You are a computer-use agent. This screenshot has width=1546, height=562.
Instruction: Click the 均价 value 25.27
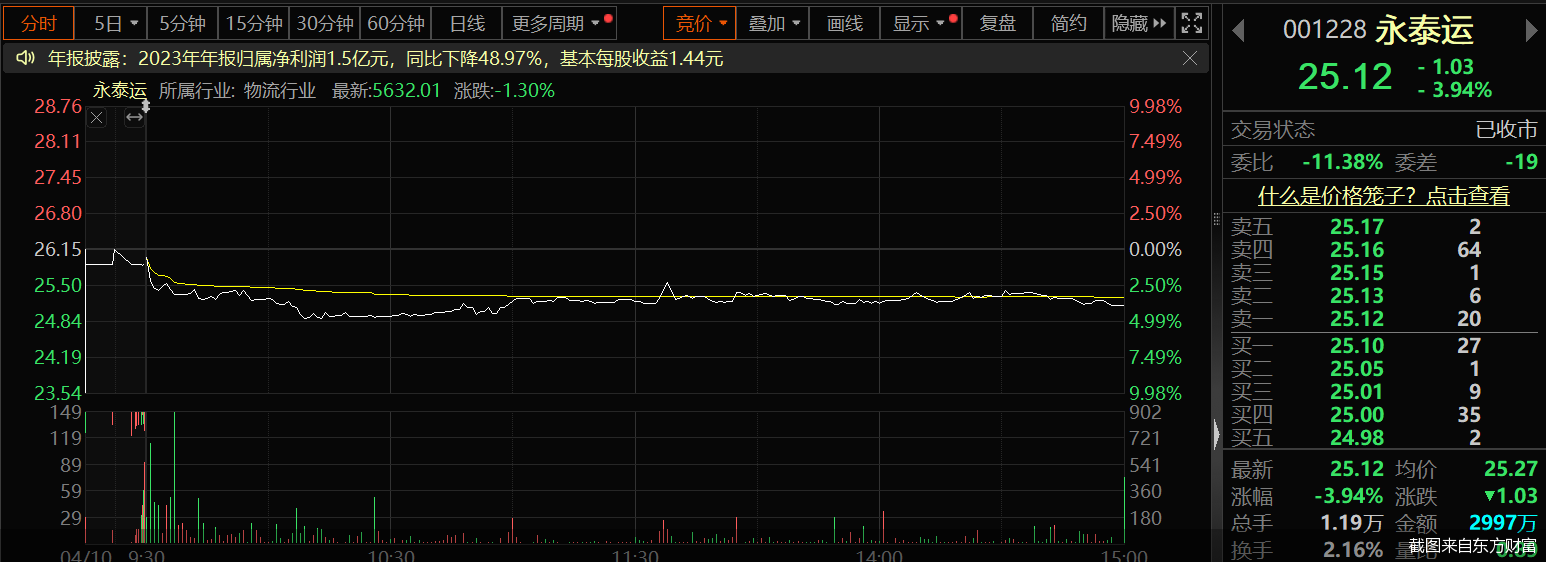1510,469
